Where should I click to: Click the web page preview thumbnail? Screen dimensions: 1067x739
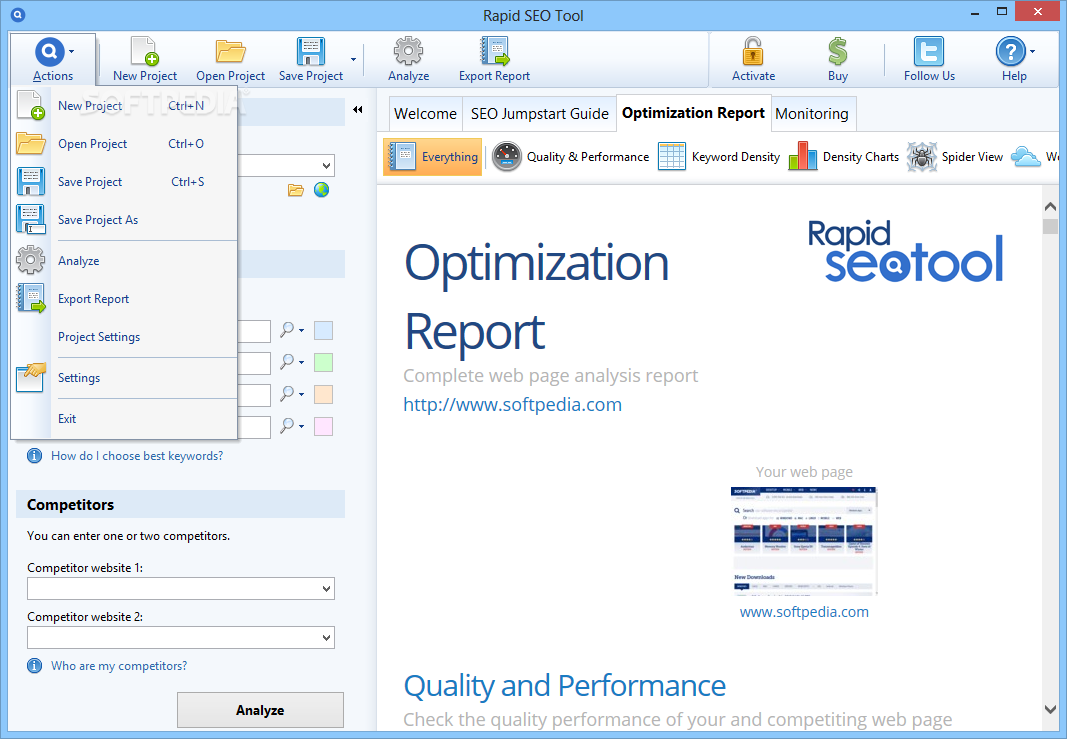804,541
